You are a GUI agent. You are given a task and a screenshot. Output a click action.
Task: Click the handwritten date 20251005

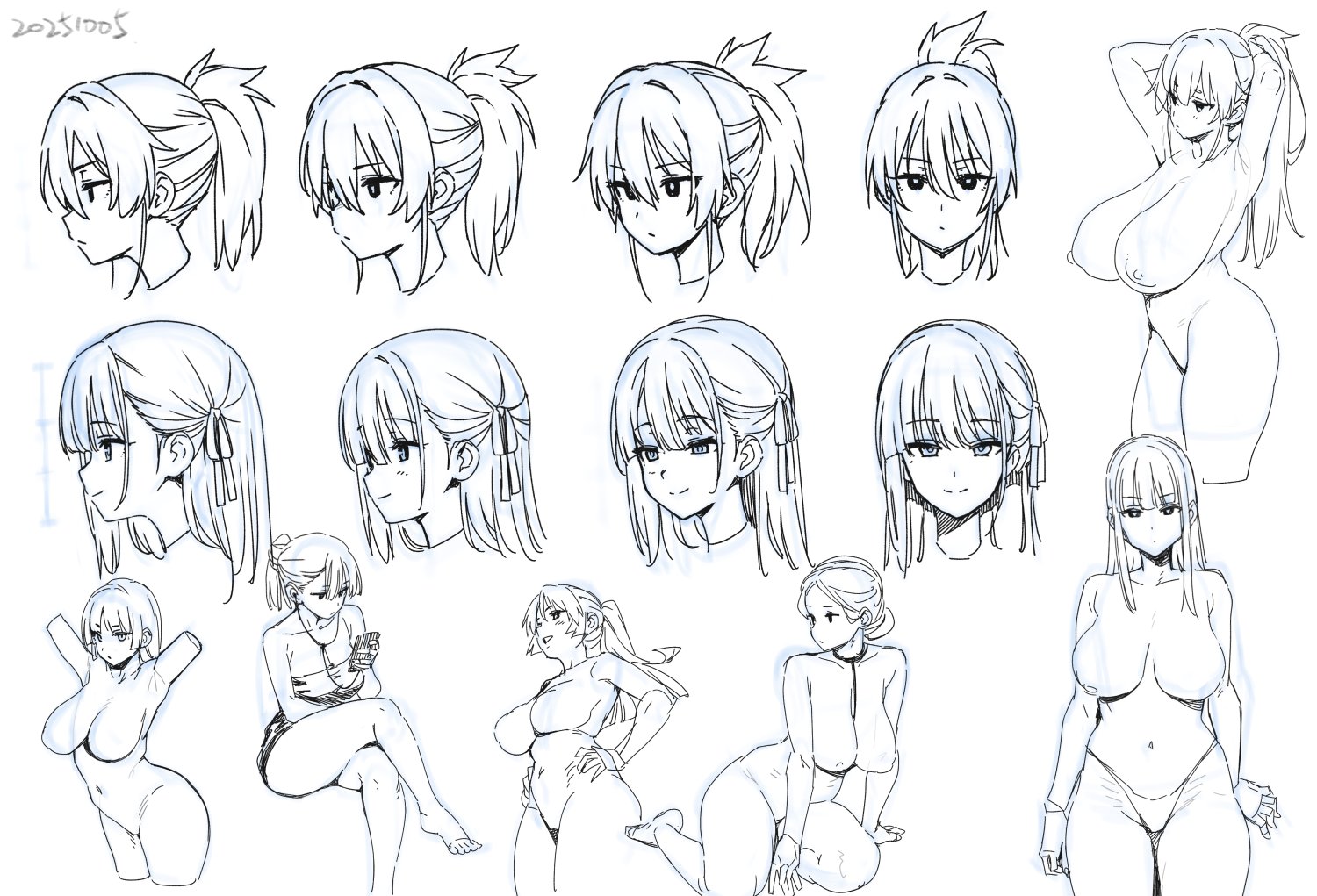pos(70,27)
